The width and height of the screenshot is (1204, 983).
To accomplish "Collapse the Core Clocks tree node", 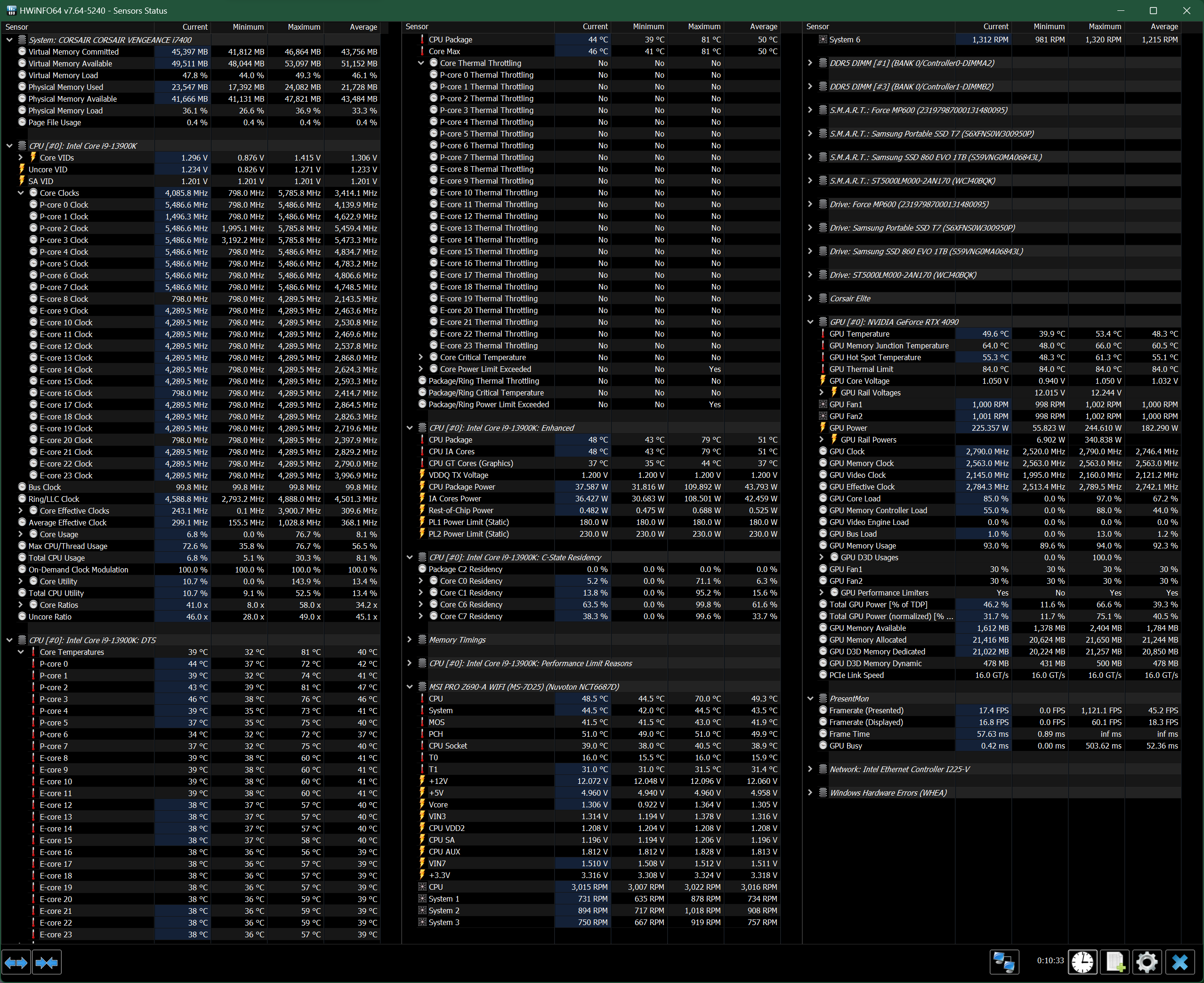I will (x=21, y=193).
